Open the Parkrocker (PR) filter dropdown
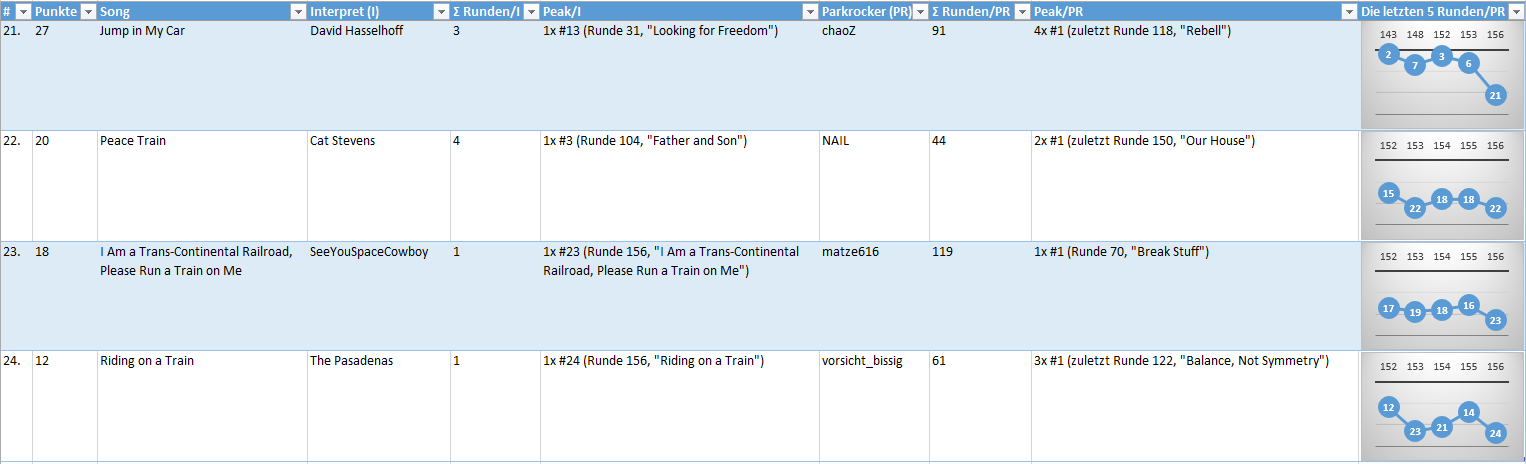The height and width of the screenshot is (464, 1526). click(x=920, y=11)
